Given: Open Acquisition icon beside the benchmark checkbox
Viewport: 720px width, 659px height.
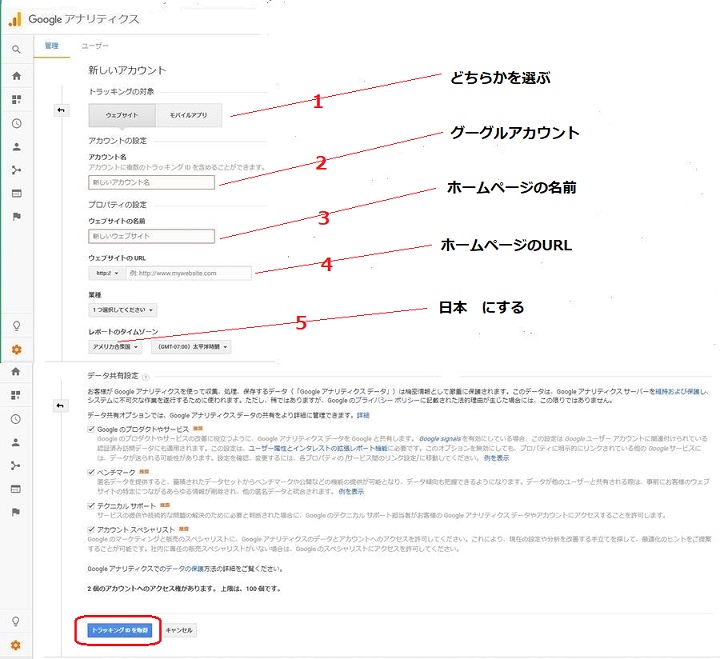Looking at the screenshot, I should click(x=16, y=466).
